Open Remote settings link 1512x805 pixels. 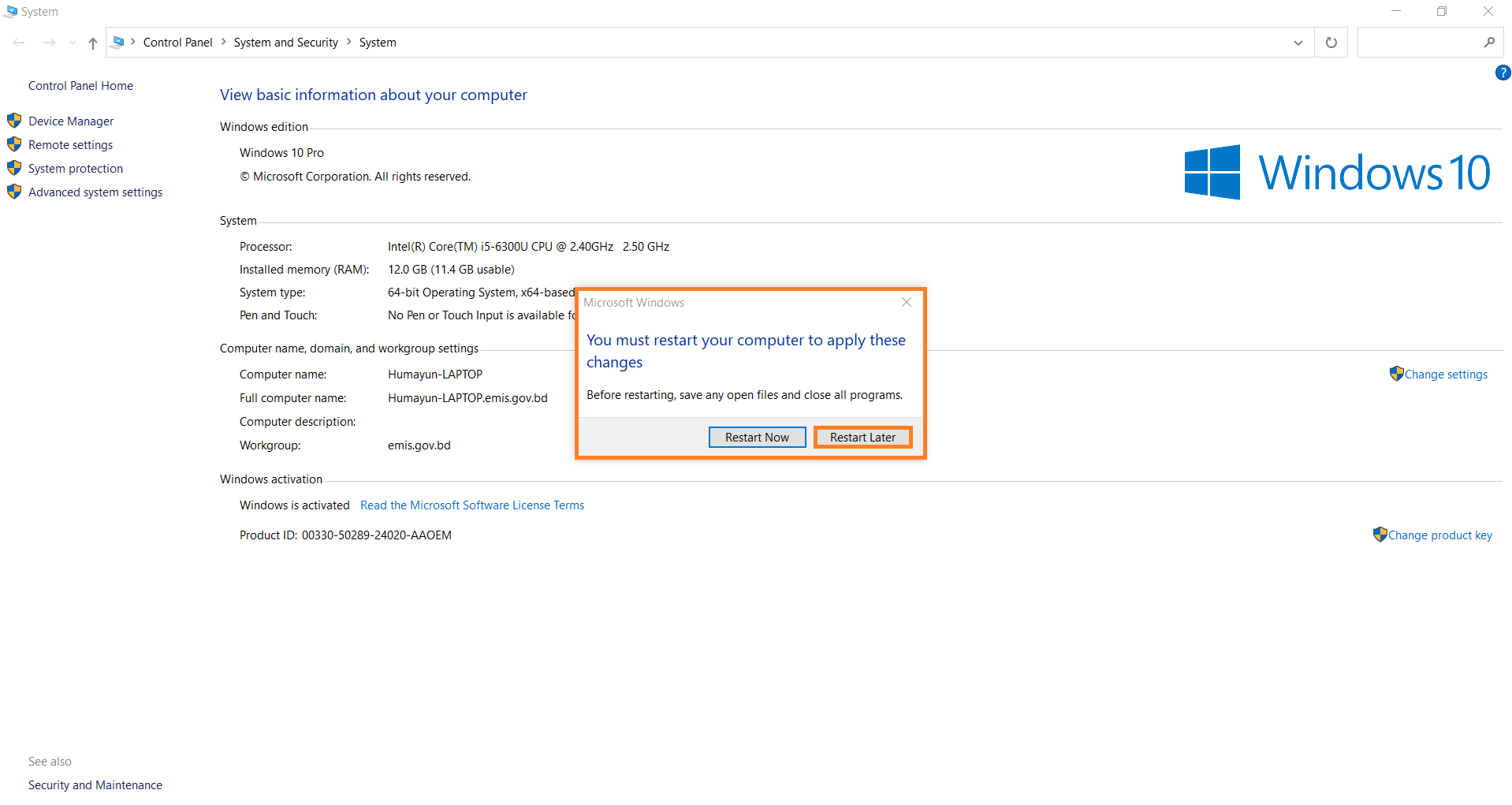pos(70,145)
